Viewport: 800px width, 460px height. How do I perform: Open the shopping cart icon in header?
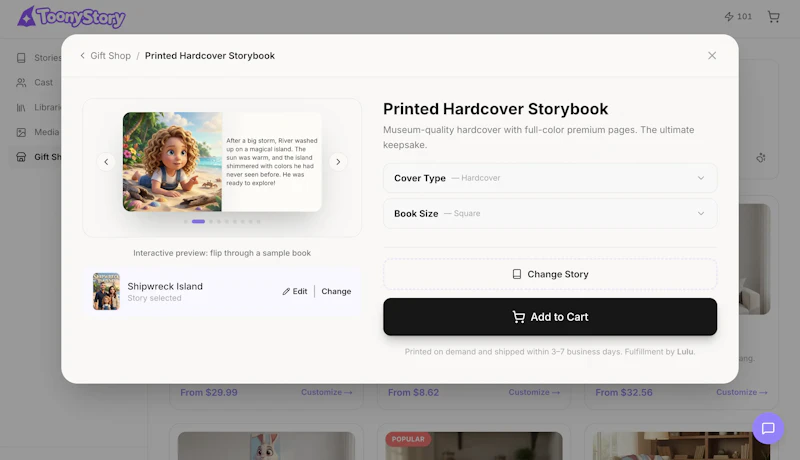coord(773,17)
